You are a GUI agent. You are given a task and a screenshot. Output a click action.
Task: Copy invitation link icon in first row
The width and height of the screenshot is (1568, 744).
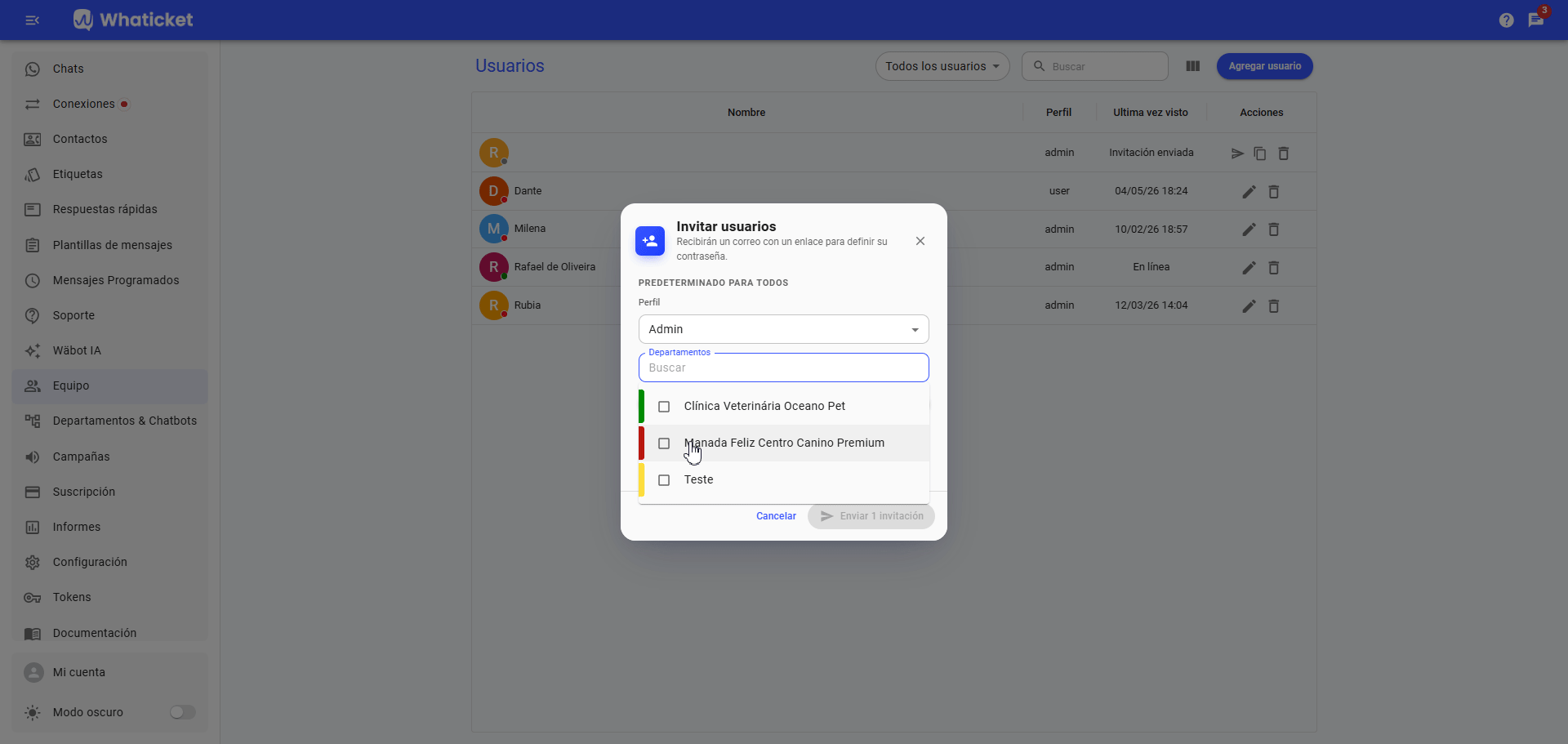[1260, 154]
